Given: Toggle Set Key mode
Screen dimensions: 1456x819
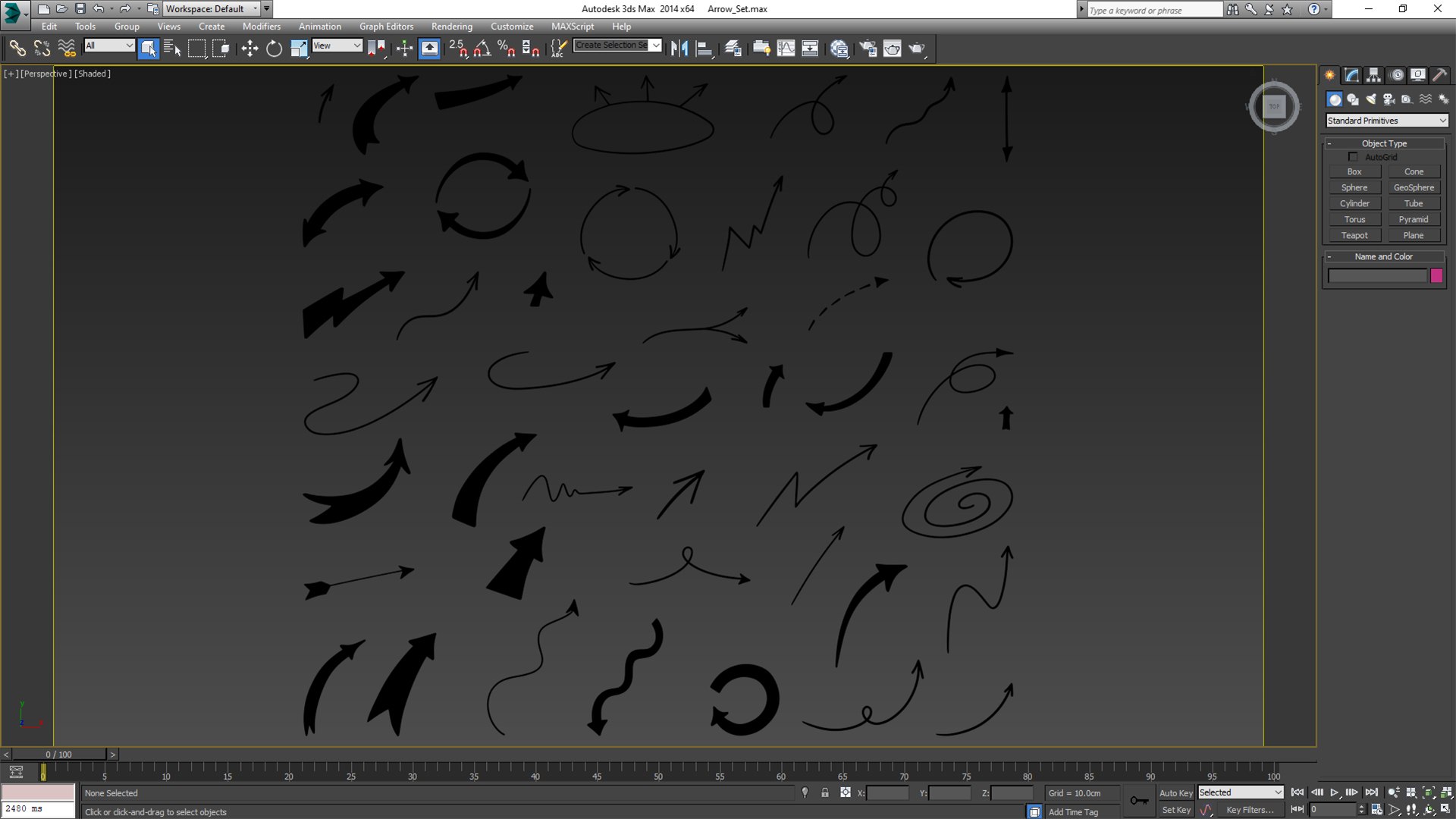Looking at the screenshot, I should (1176, 810).
